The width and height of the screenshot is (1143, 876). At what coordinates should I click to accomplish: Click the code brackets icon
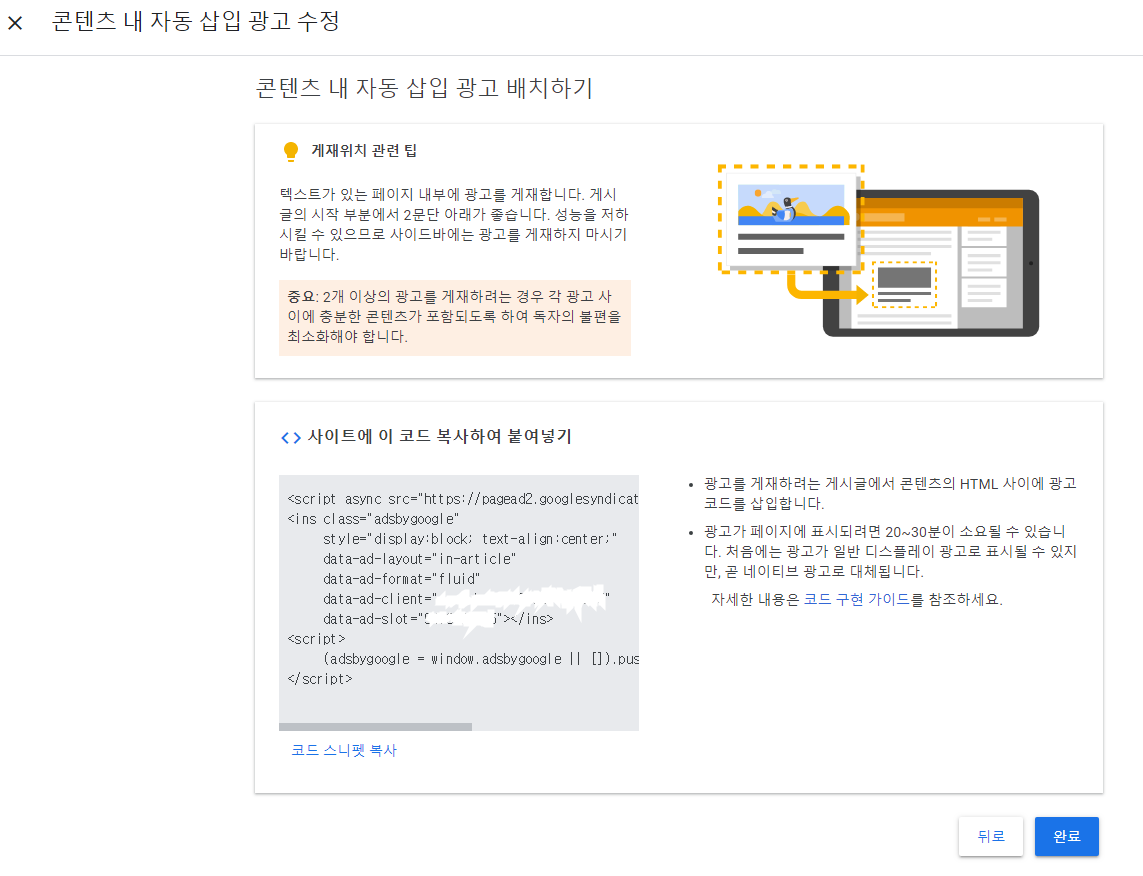pos(291,437)
